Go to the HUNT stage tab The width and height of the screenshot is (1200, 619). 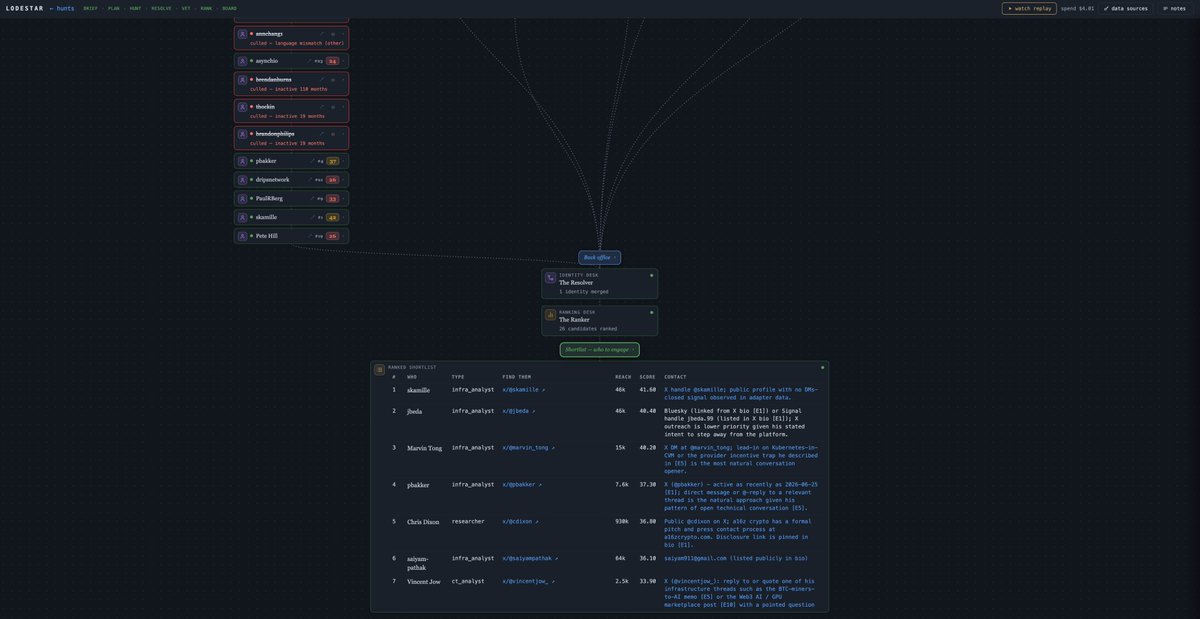click(136, 8)
